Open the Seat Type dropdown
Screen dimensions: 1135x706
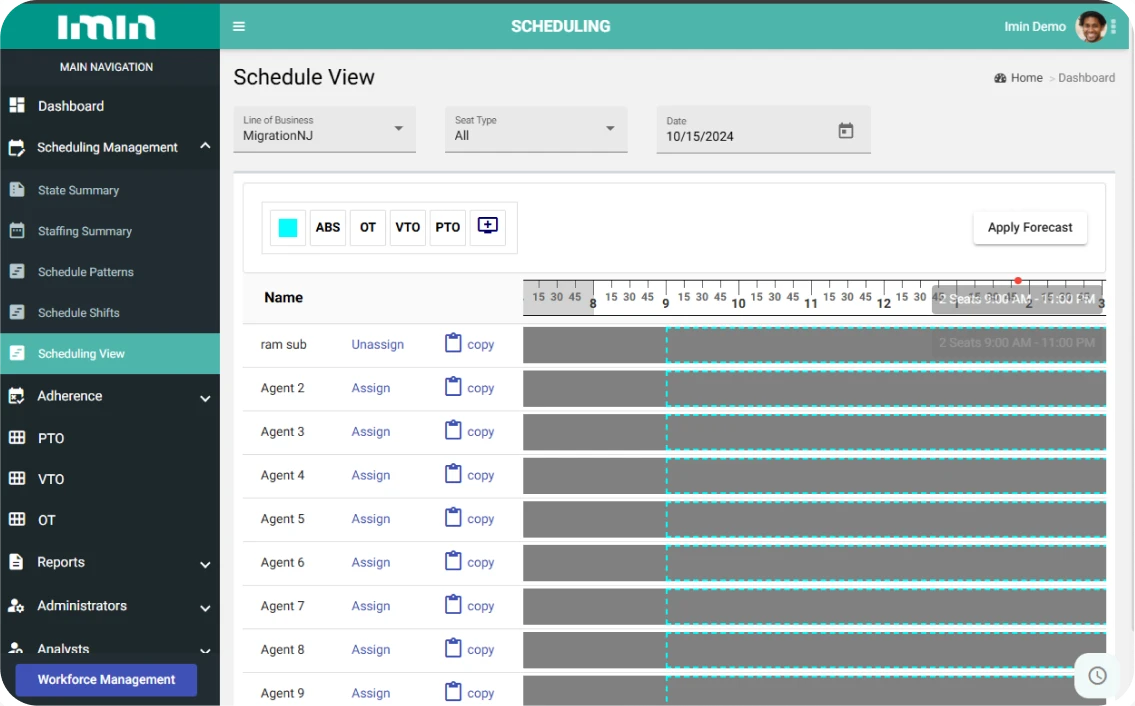click(x=536, y=129)
